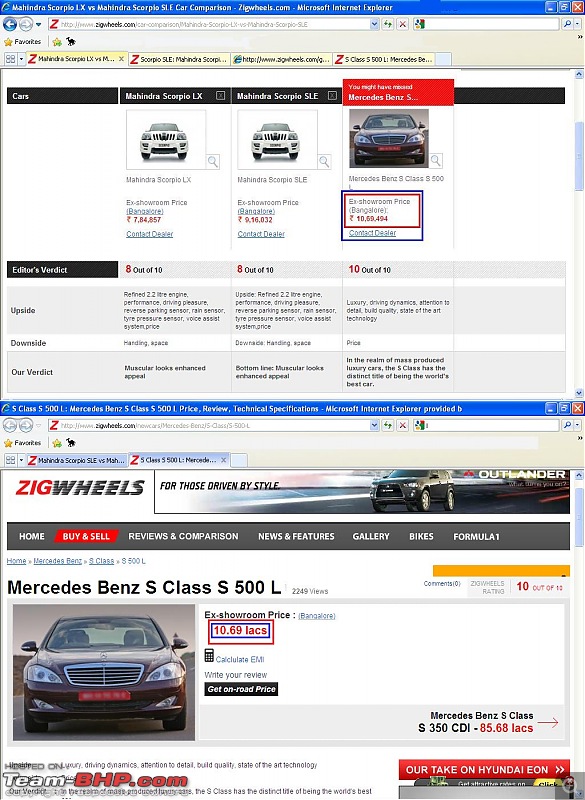The width and height of the screenshot is (585, 800).
Task: Click search magnifier in top browser search box
Action: [567, 24]
